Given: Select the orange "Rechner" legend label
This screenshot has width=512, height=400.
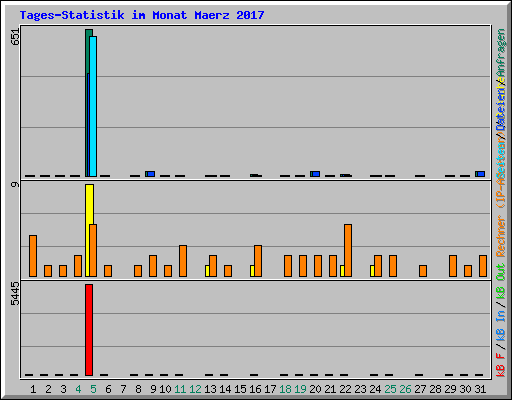Looking at the screenshot, I should 501,236.
